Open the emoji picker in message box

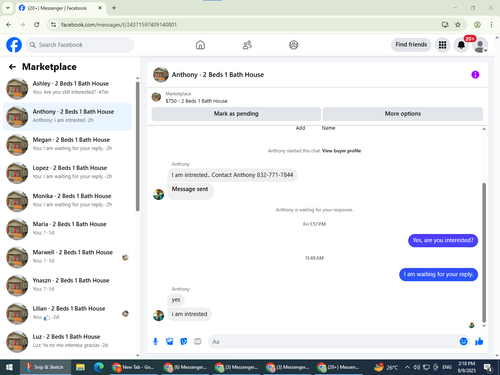click(463, 341)
